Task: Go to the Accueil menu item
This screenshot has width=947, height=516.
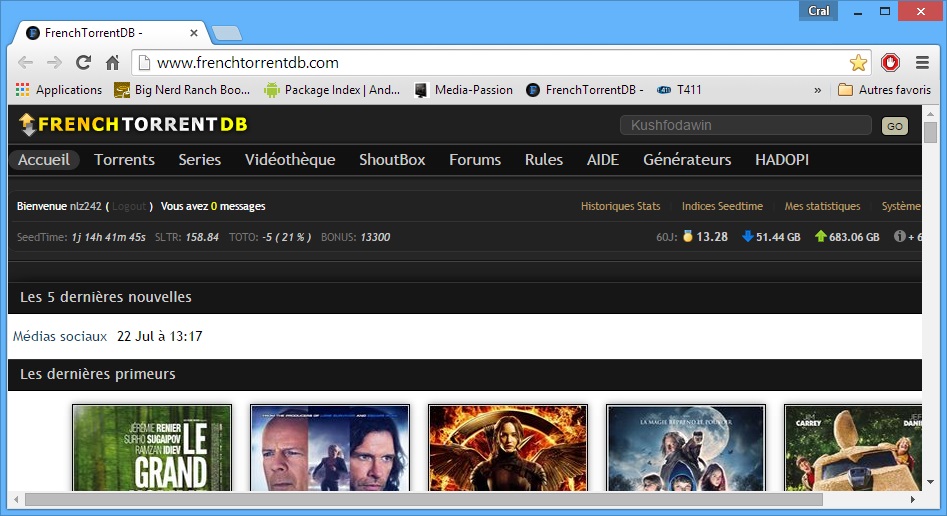Action: [44, 160]
